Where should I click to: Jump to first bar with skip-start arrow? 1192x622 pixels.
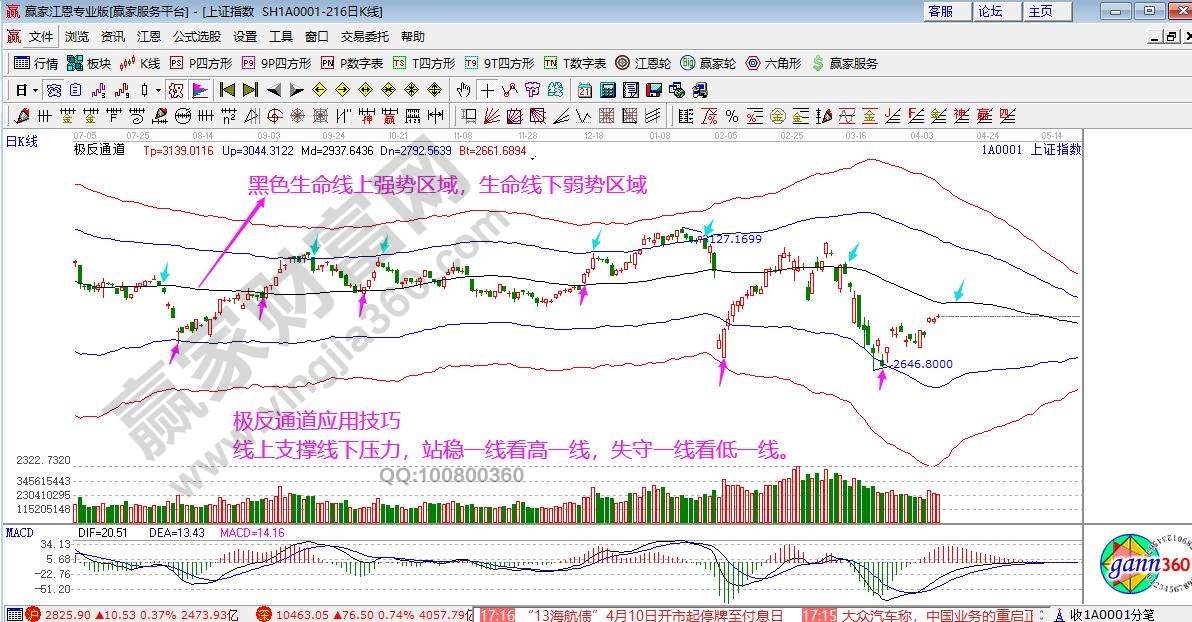point(227,90)
